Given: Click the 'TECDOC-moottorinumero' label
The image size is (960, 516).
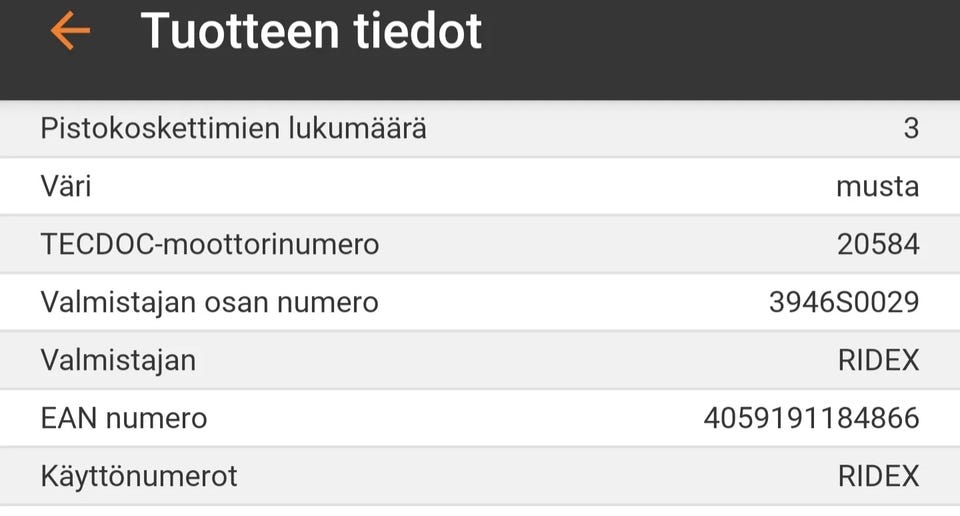Looking at the screenshot, I should pos(210,244).
